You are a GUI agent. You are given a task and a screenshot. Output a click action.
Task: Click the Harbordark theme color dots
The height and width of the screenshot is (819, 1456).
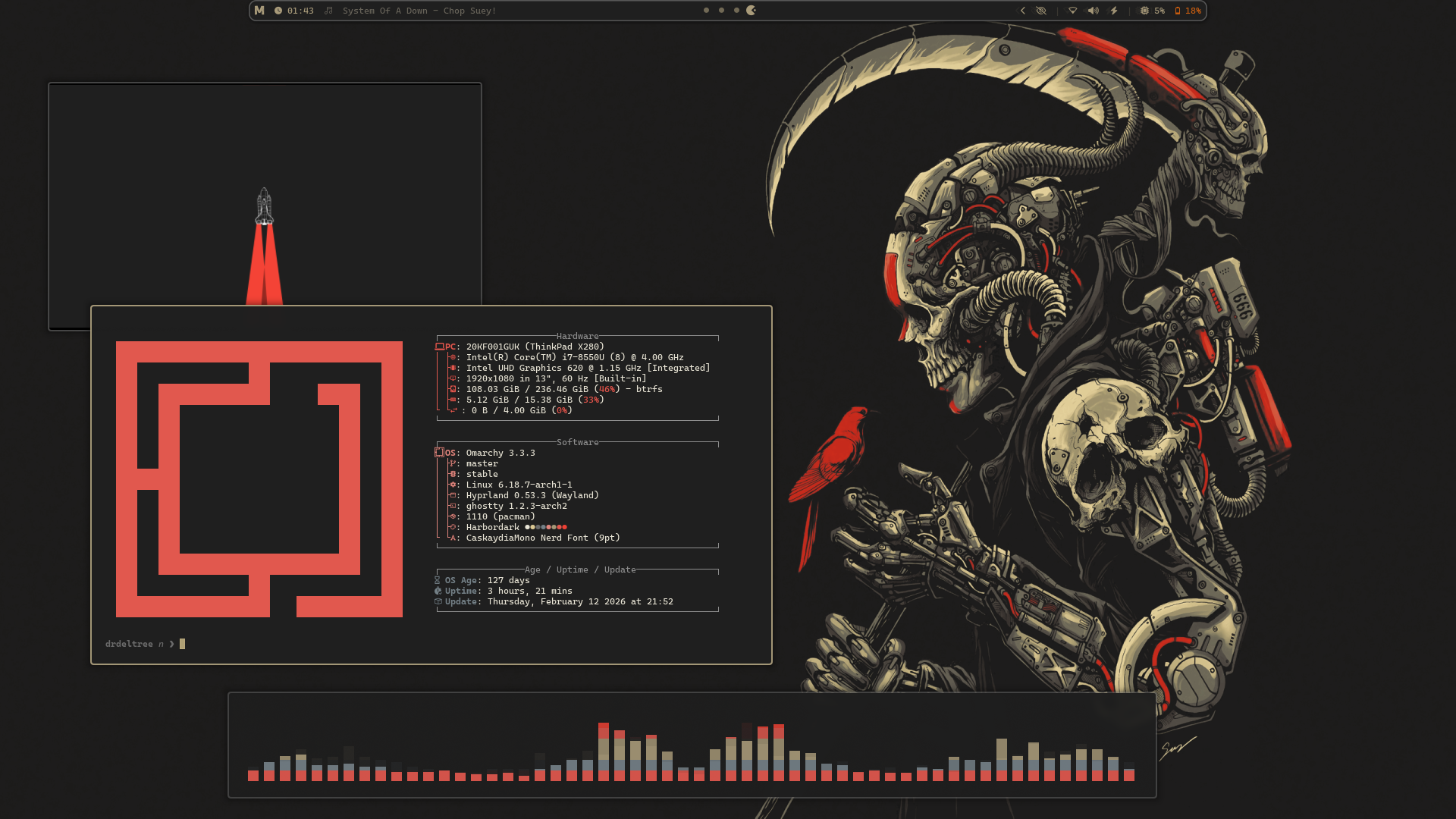click(x=546, y=527)
